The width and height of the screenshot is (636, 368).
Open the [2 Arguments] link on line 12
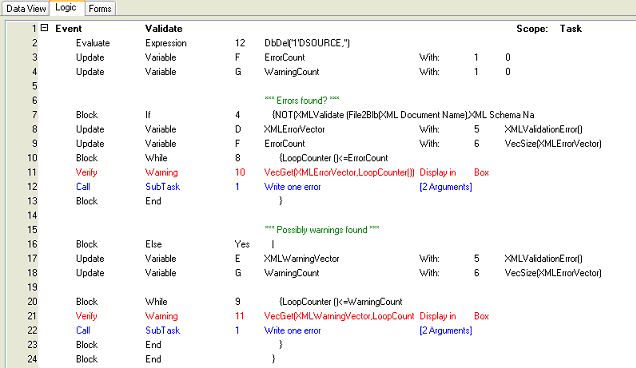pos(446,187)
